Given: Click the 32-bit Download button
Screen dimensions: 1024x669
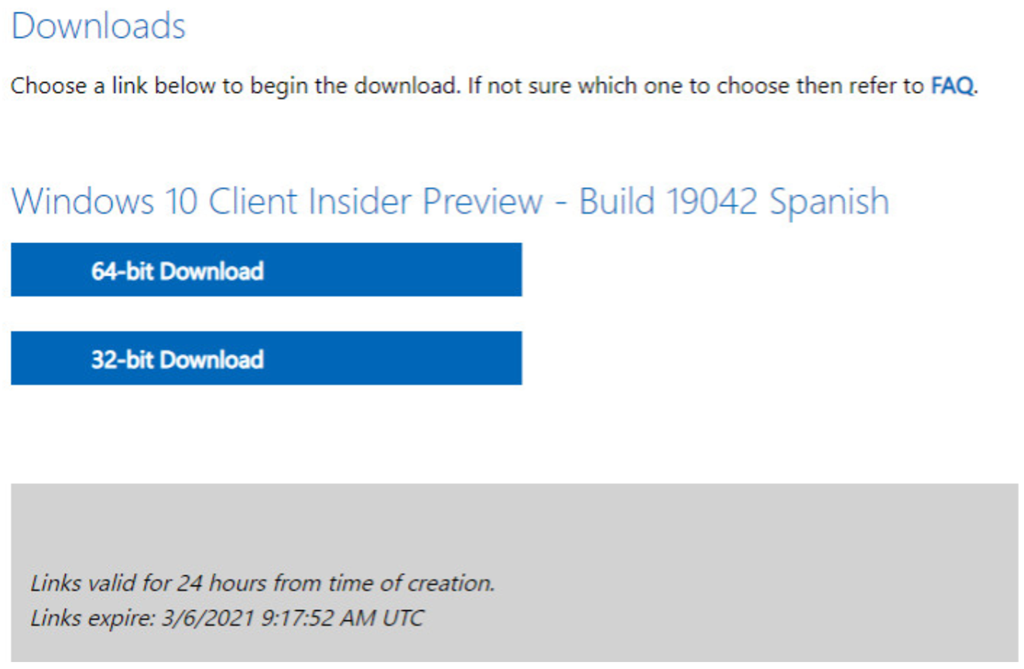Looking at the screenshot, I should tap(266, 359).
